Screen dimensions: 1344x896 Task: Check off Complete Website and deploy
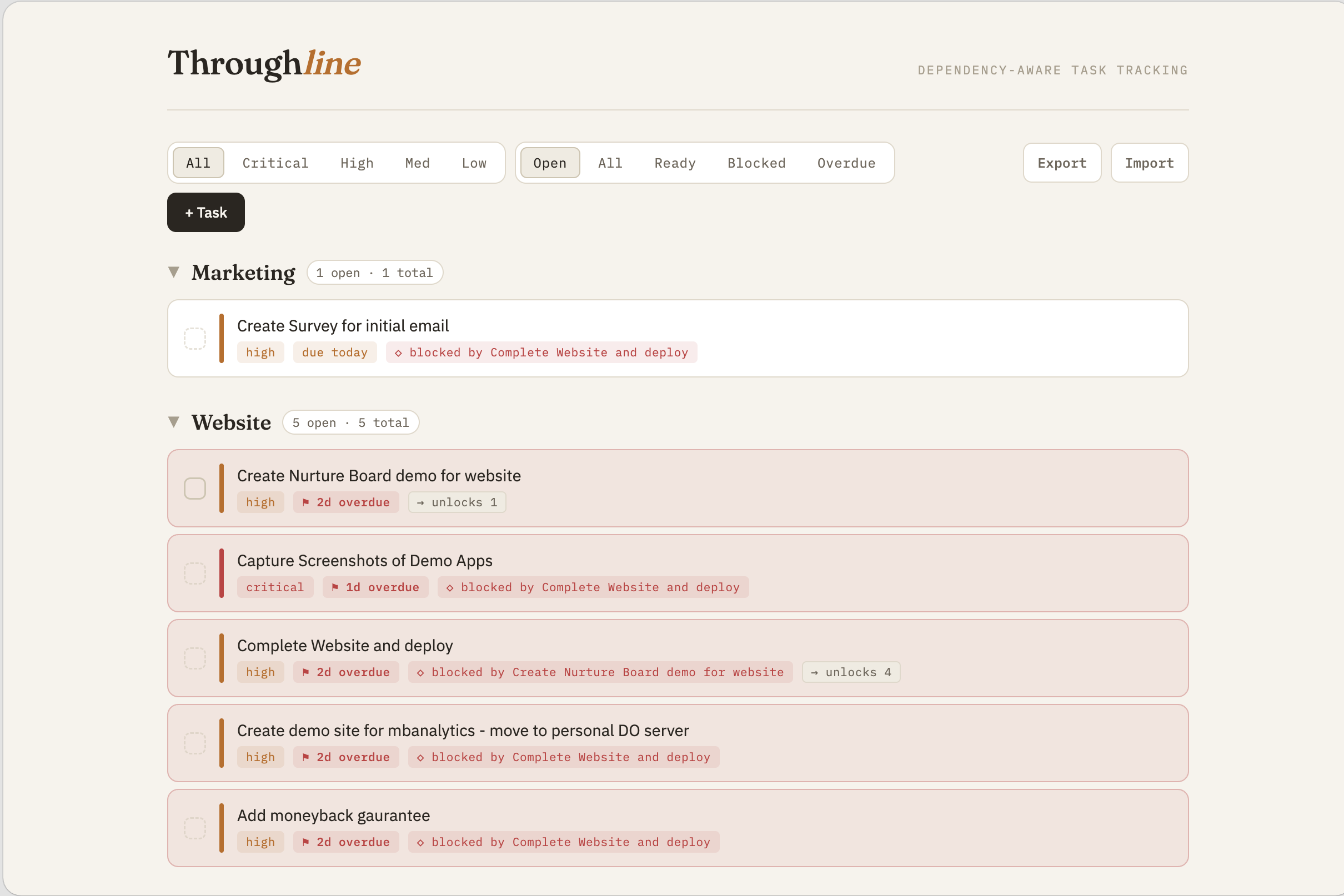195,658
